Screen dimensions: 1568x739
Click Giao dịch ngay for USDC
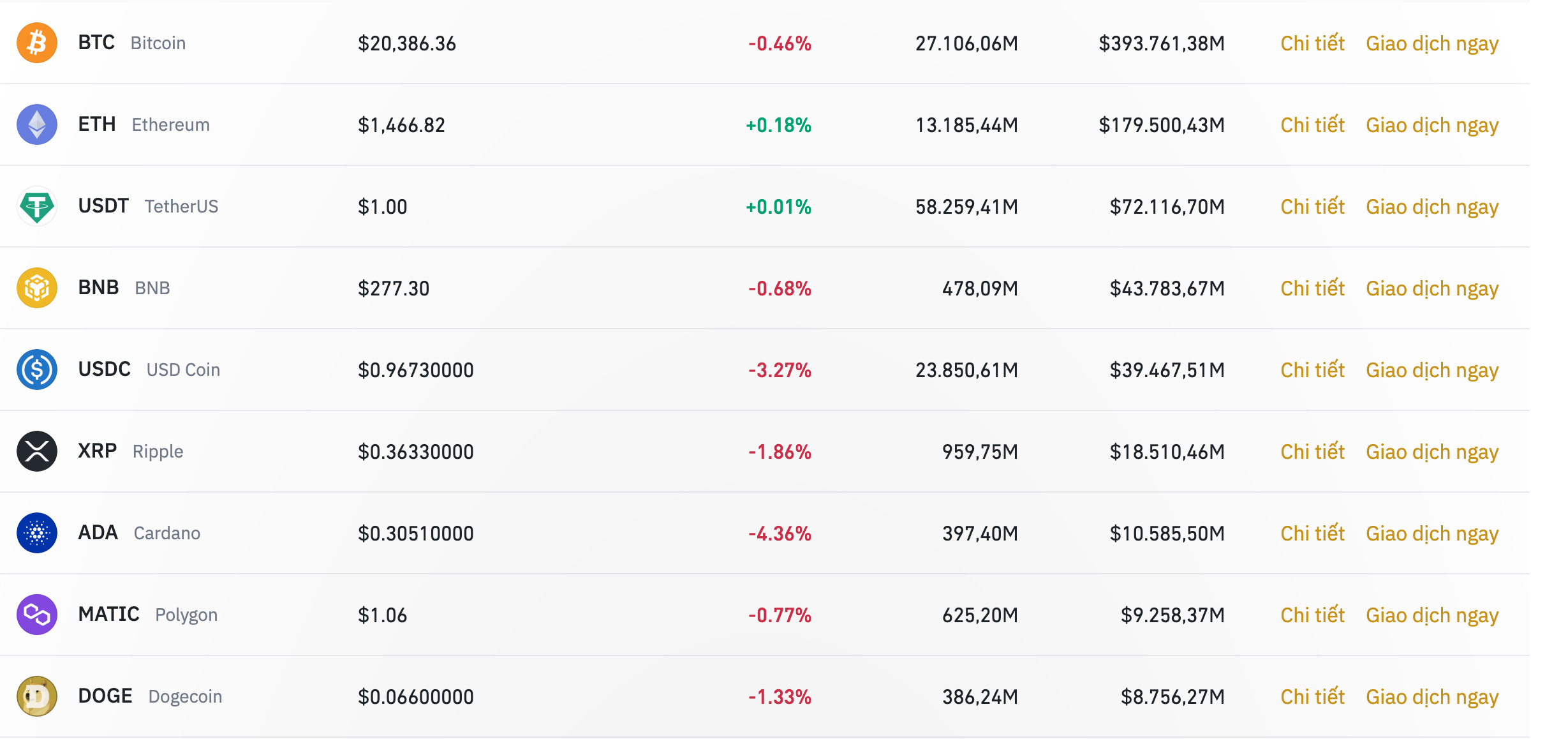(1432, 371)
